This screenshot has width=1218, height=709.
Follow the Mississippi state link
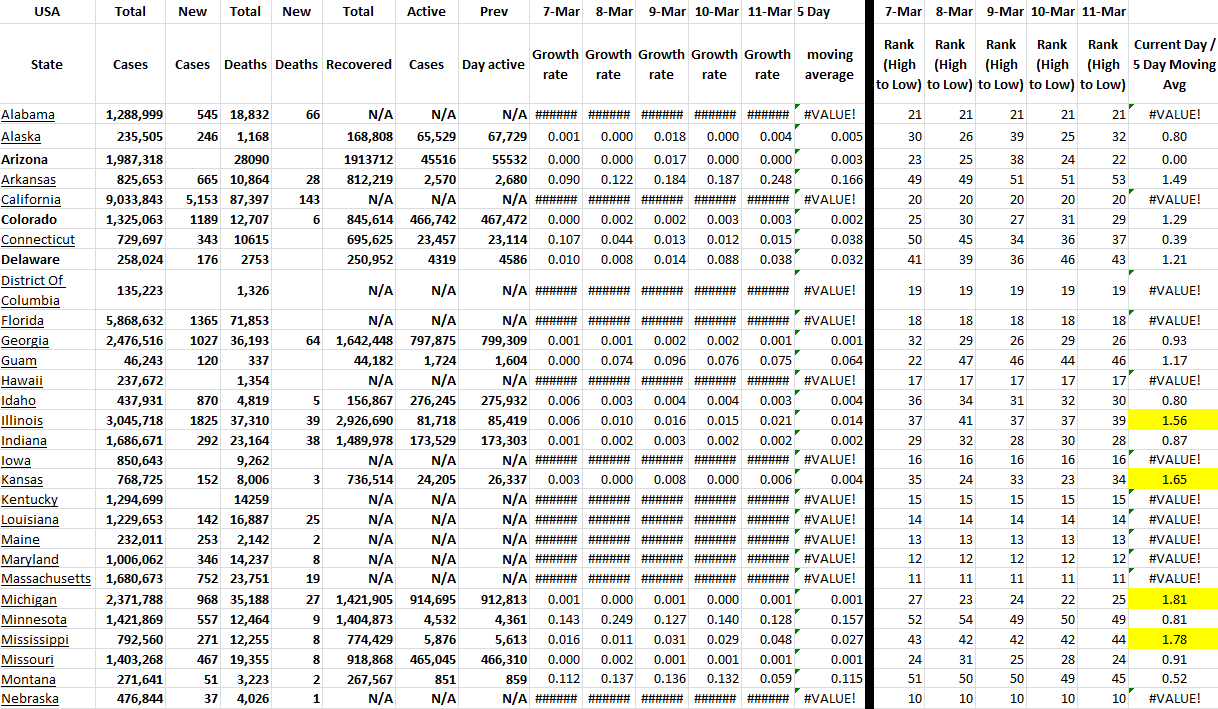(35, 639)
